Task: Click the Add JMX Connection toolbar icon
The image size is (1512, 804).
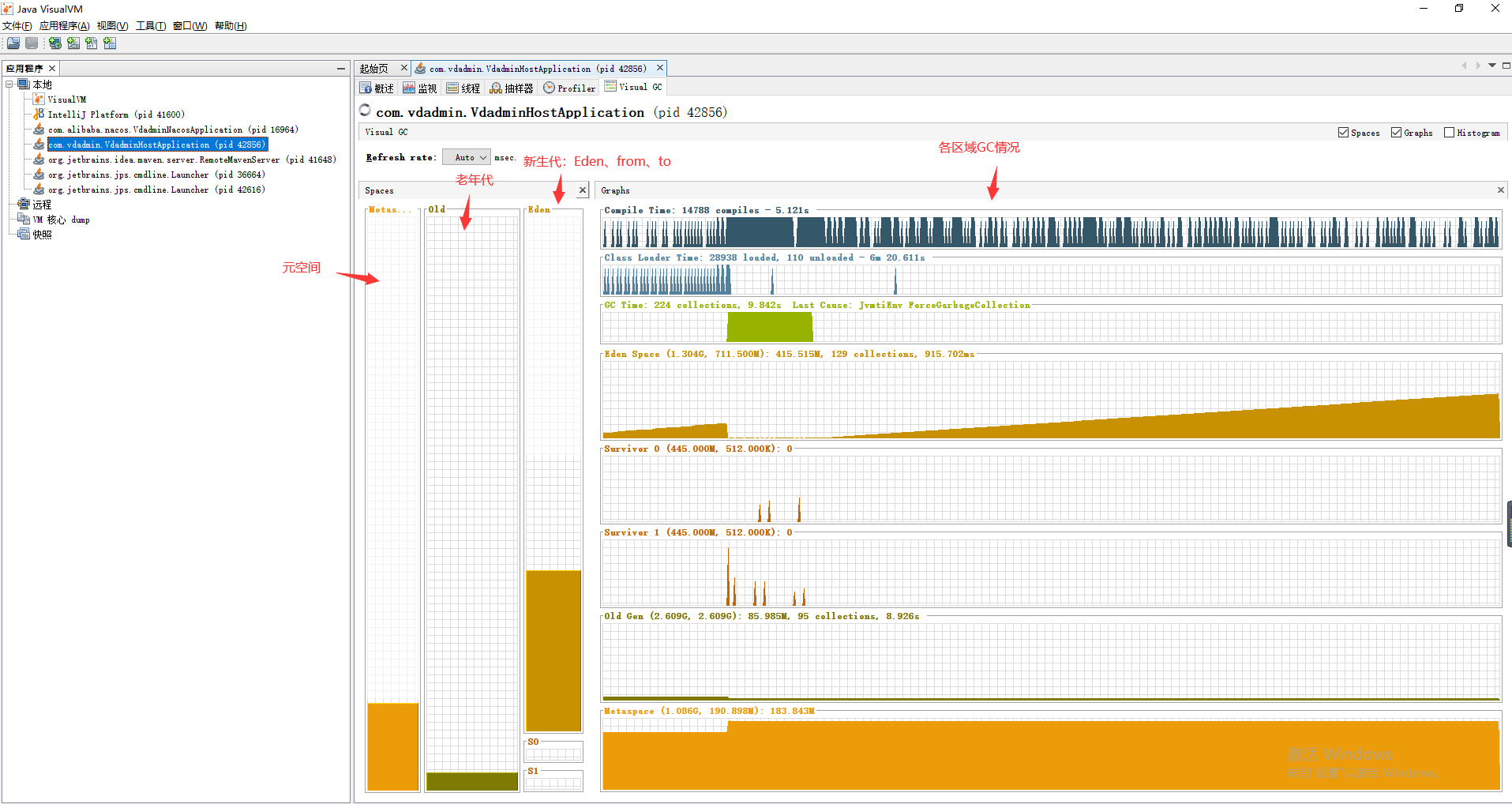Action: pyautogui.click(x=73, y=43)
